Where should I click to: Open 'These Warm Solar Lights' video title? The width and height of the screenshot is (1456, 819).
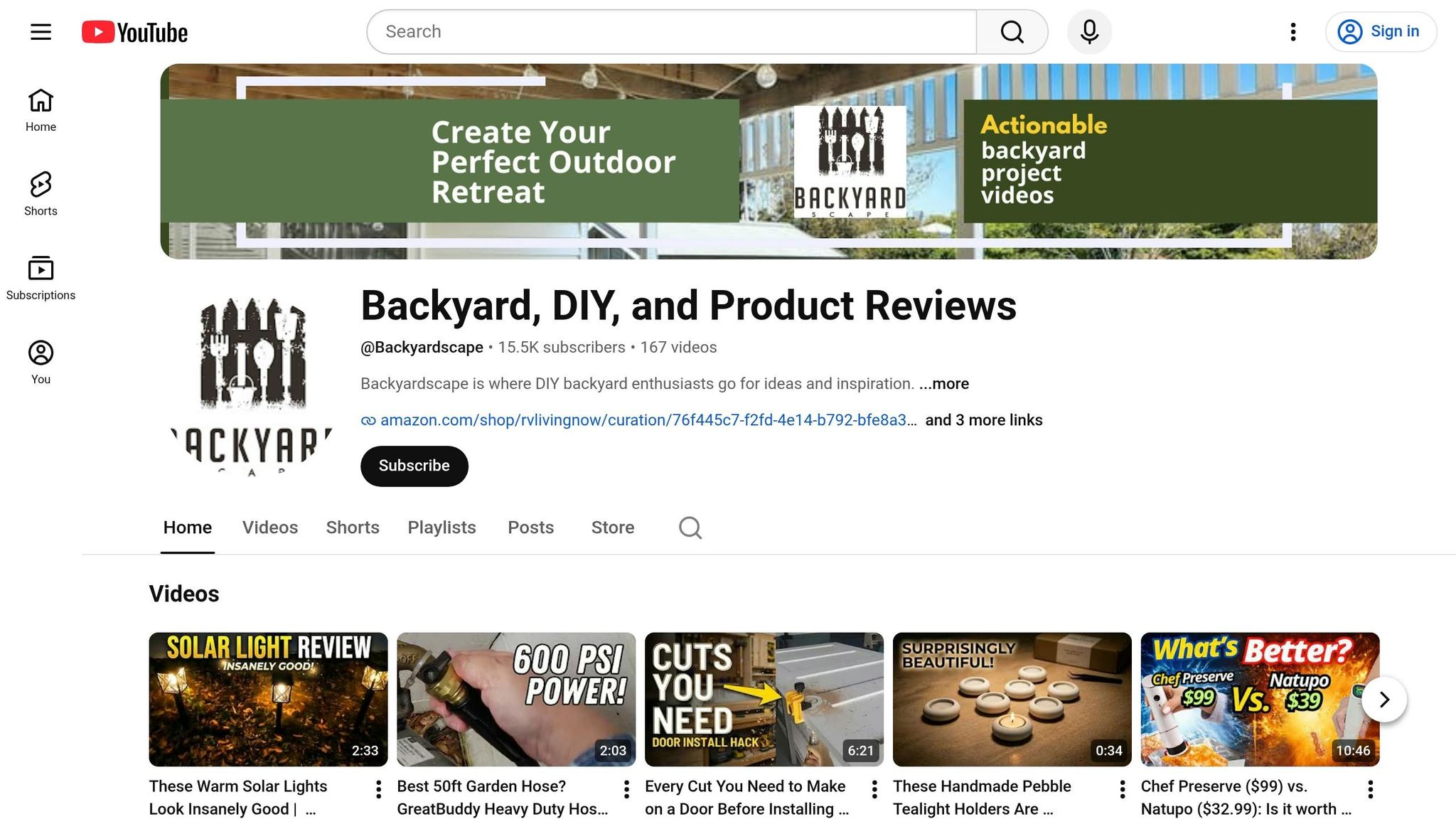(238, 798)
